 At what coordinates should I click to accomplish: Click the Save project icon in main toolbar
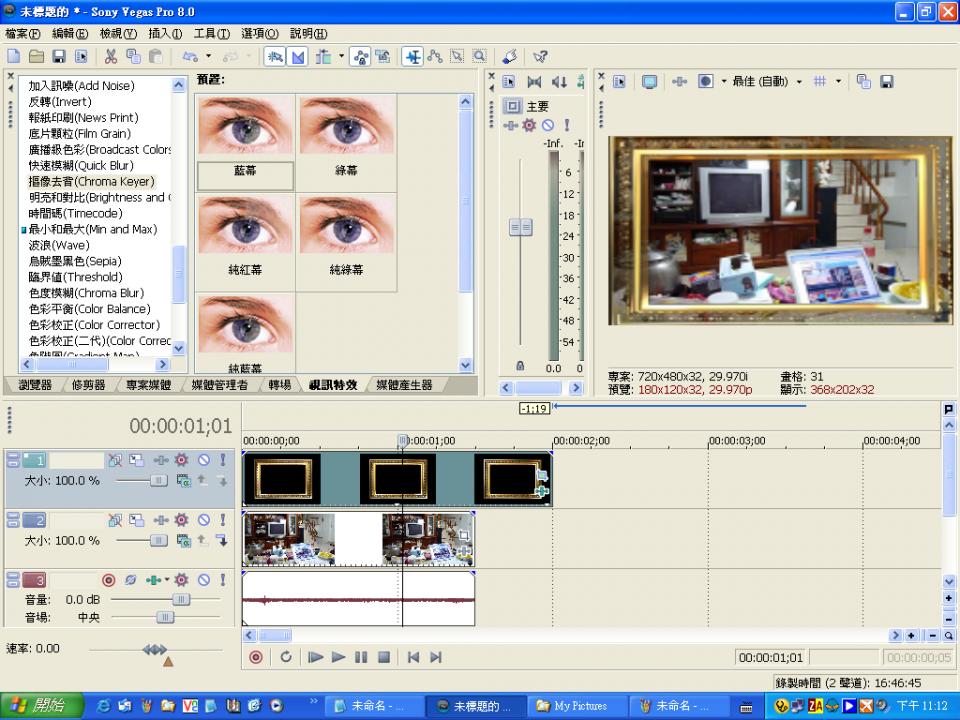click(59, 57)
